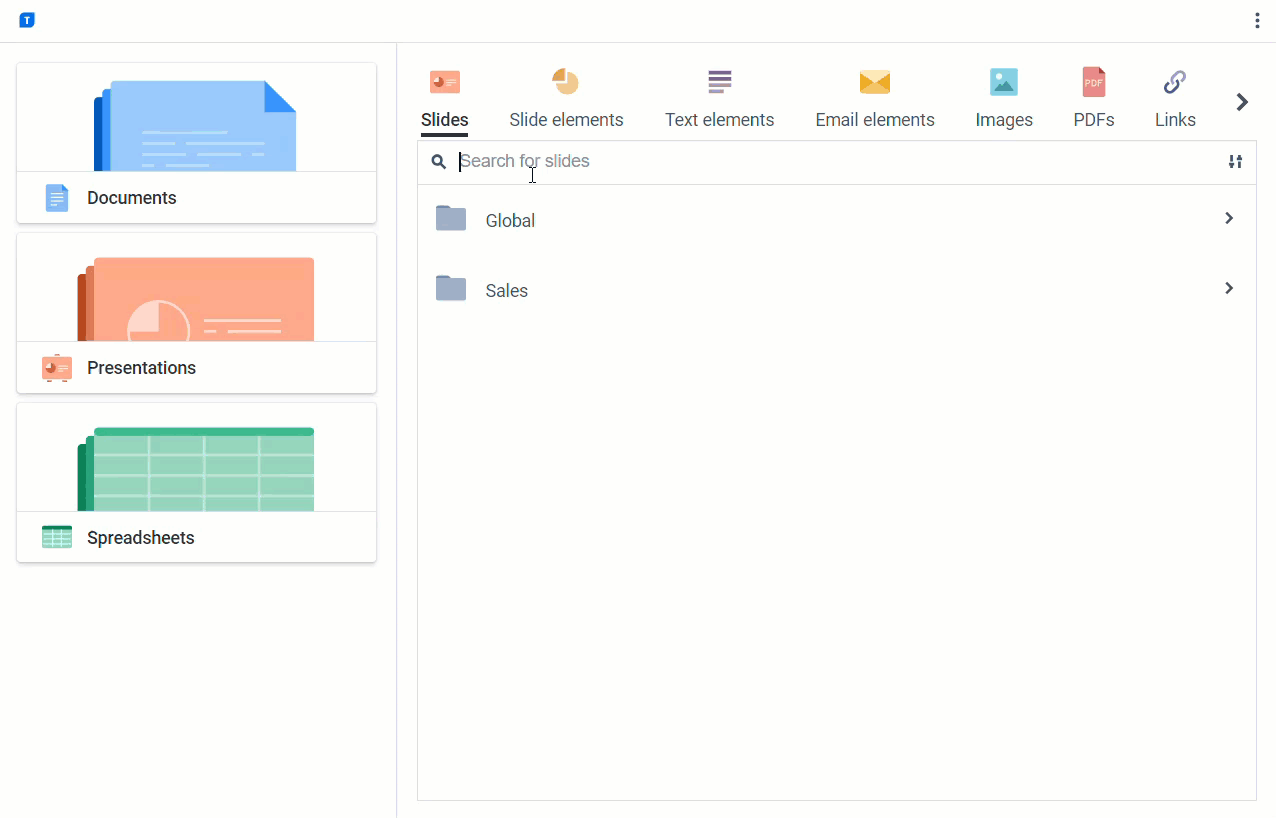Image resolution: width=1276 pixels, height=818 pixels.
Task: Select the Slides presentation icon
Action: tap(444, 82)
